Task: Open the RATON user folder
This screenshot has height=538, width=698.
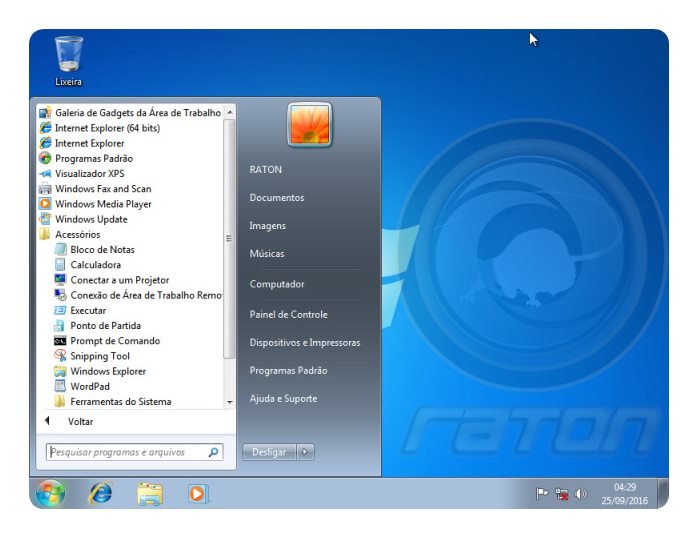Action: [266, 170]
